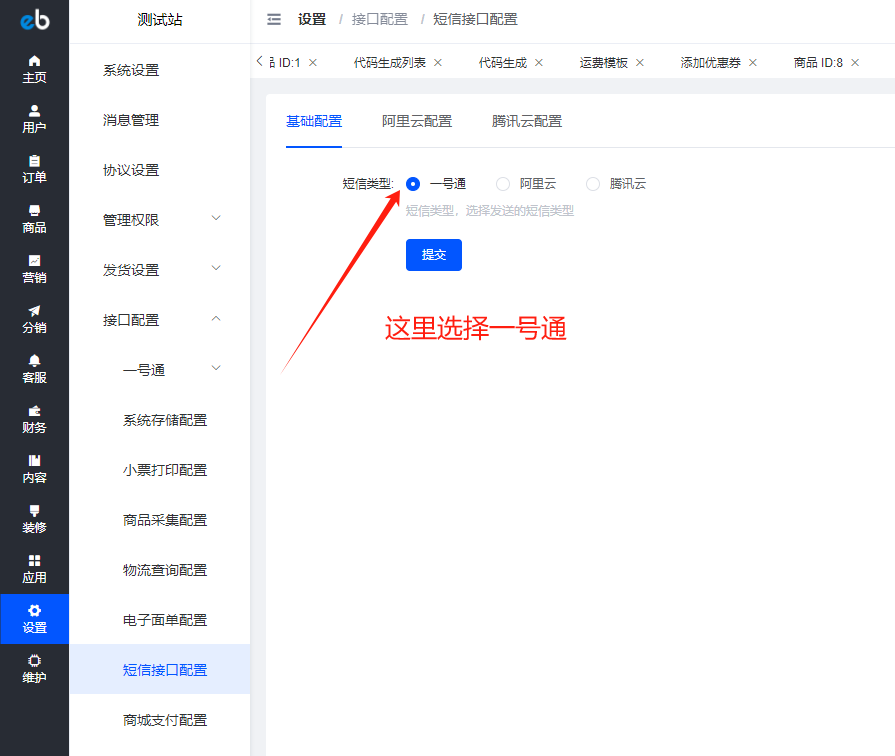Expand the 管理权限 menu group

click(216, 219)
